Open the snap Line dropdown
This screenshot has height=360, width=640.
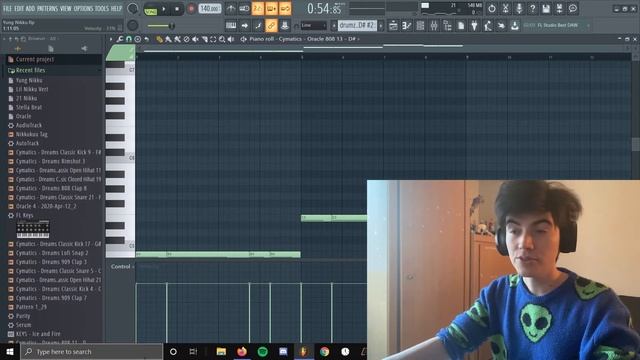313,26
